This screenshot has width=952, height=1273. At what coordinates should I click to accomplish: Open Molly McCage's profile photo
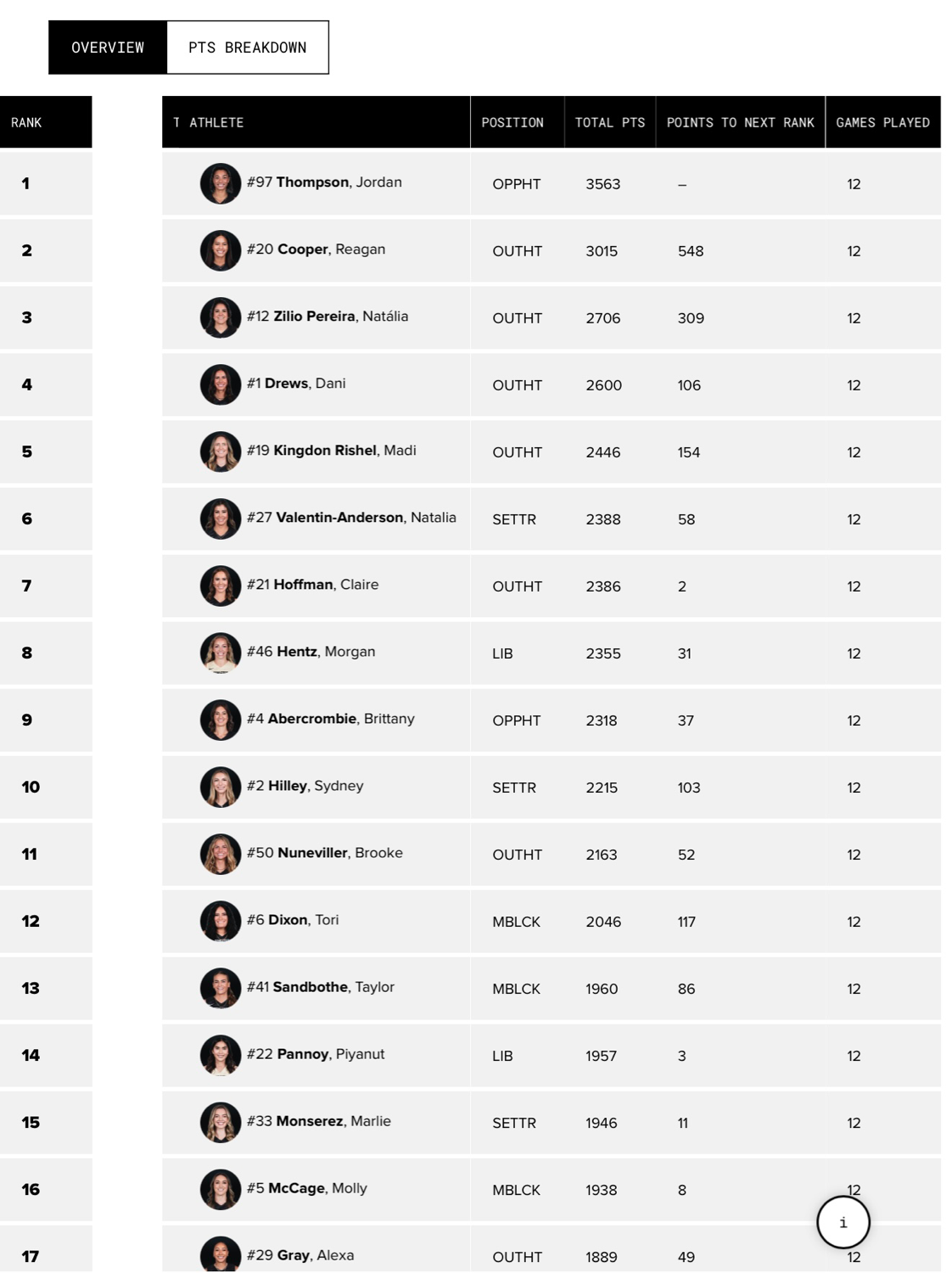tap(221, 1189)
